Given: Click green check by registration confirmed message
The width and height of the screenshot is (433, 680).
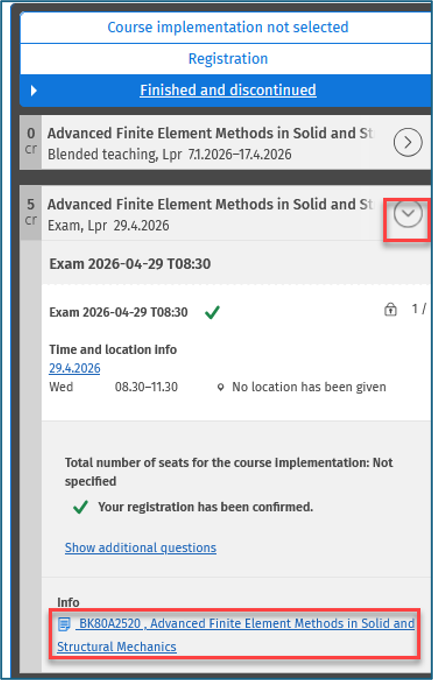Looking at the screenshot, I should click(81, 507).
